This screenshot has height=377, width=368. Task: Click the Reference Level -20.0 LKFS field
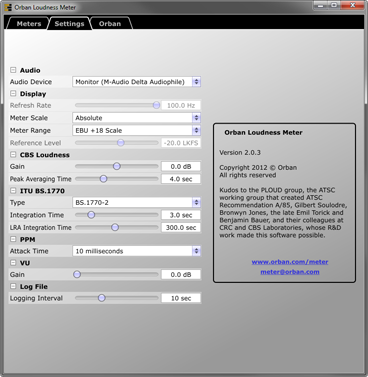tap(181, 143)
